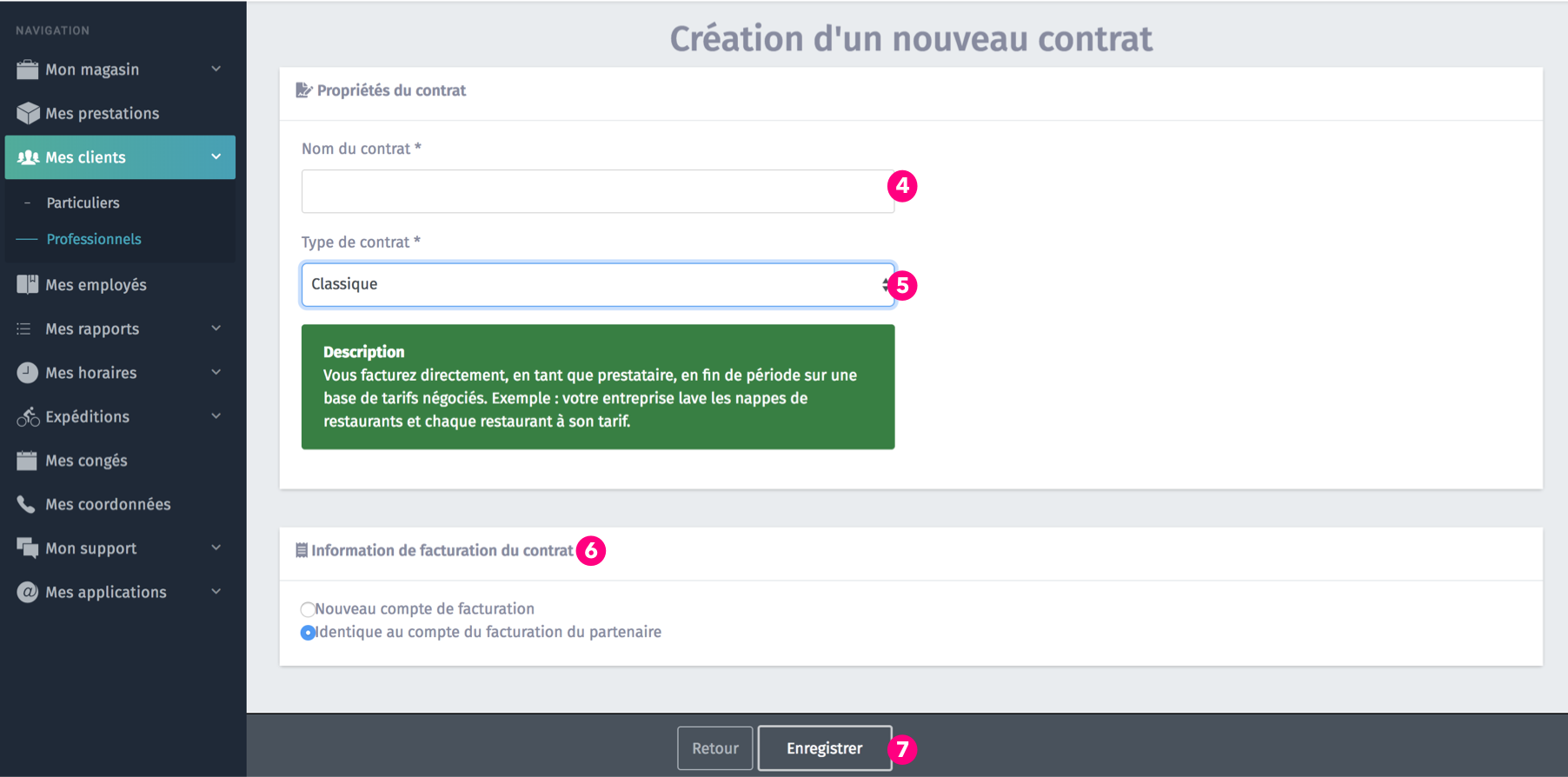Click the Mes applications at-sign icon

(28, 592)
